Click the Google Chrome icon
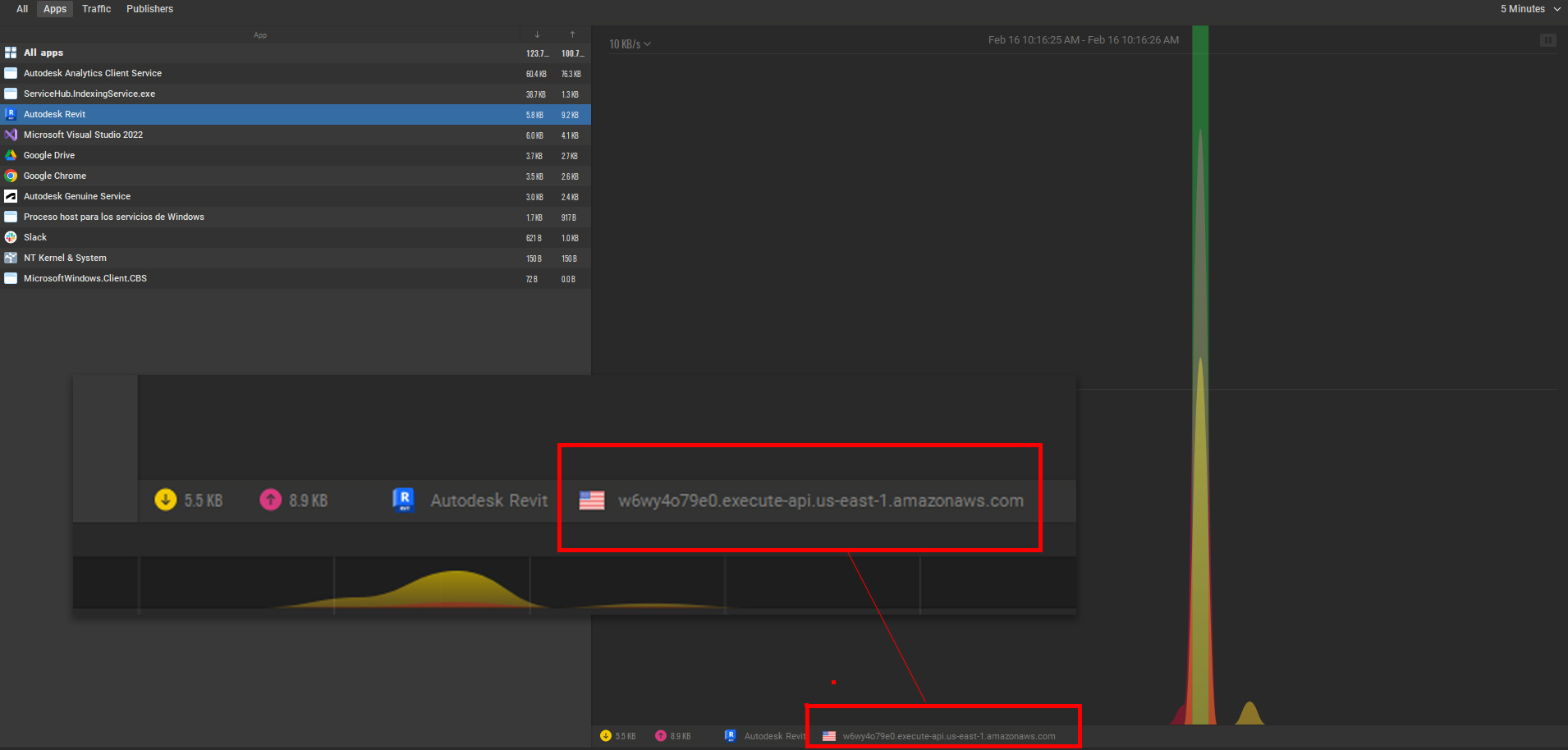 (x=11, y=176)
